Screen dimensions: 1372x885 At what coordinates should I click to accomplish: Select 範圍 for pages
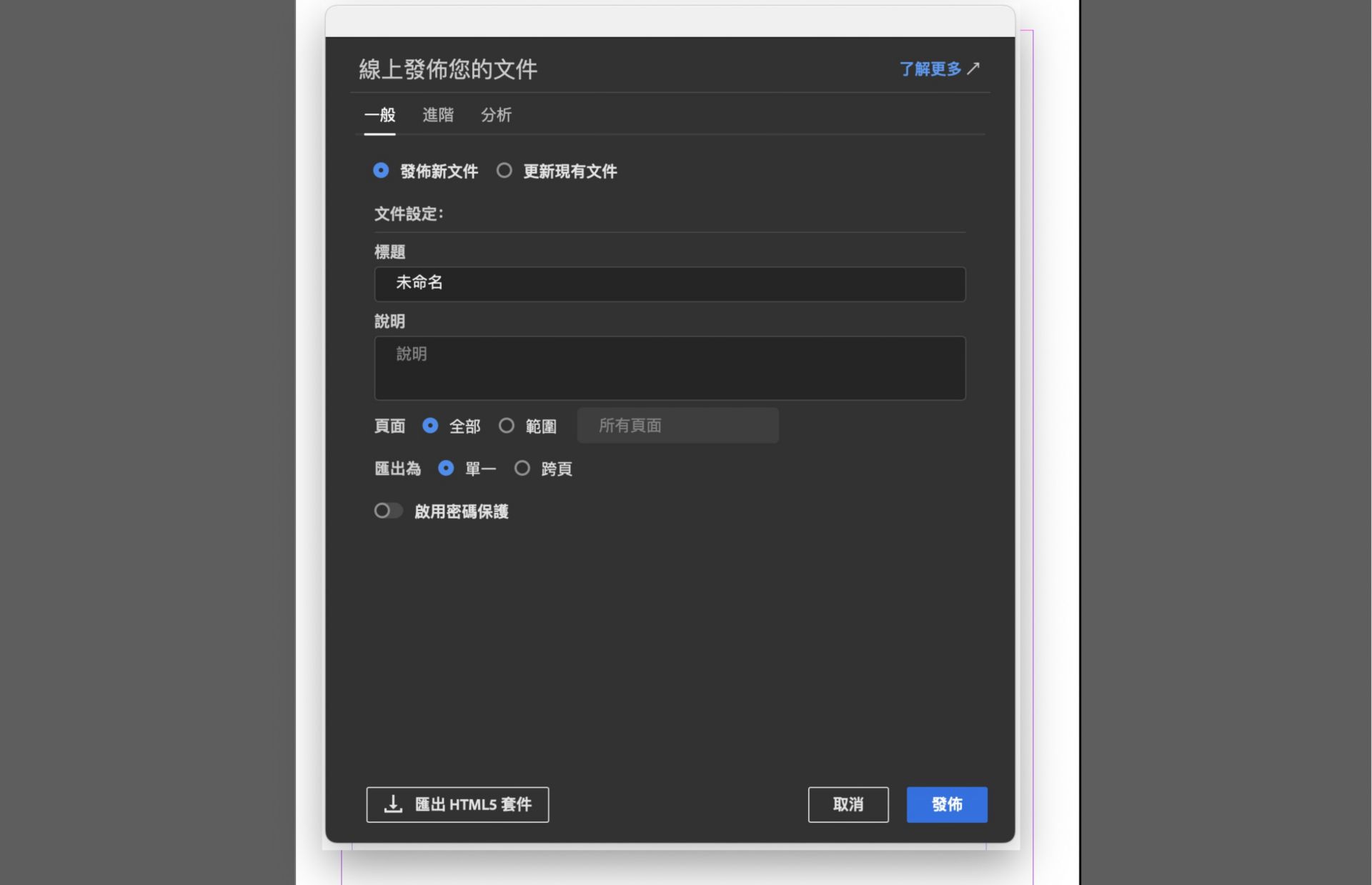(x=508, y=425)
